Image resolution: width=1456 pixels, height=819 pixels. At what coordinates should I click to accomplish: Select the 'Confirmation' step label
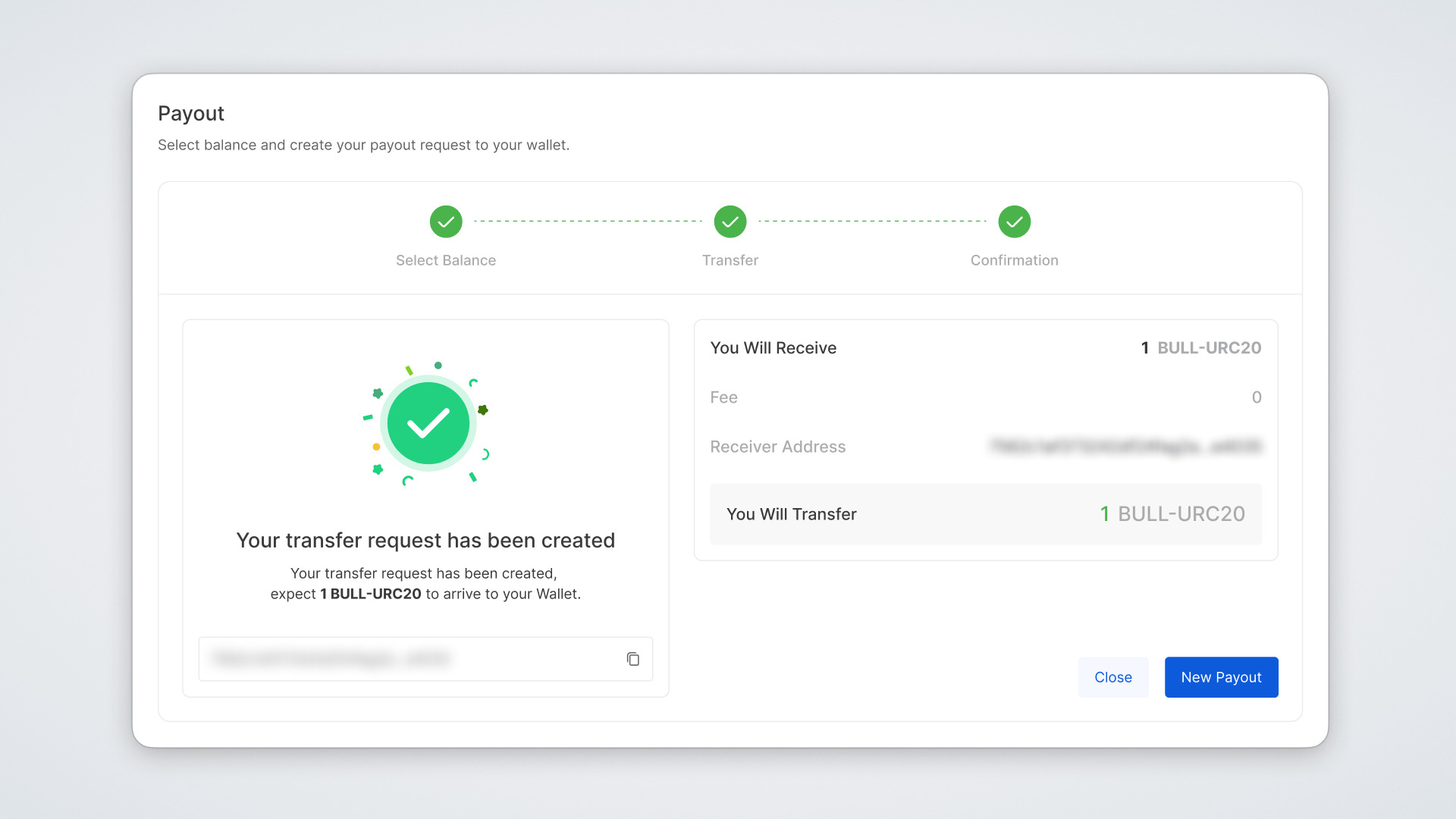pyautogui.click(x=1014, y=260)
